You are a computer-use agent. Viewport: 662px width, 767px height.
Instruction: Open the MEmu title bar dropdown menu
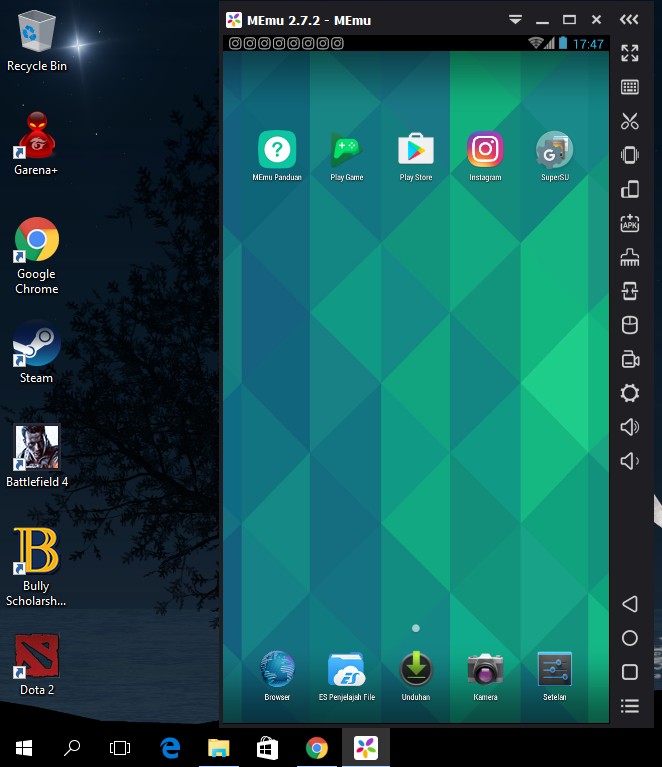[x=515, y=20]
